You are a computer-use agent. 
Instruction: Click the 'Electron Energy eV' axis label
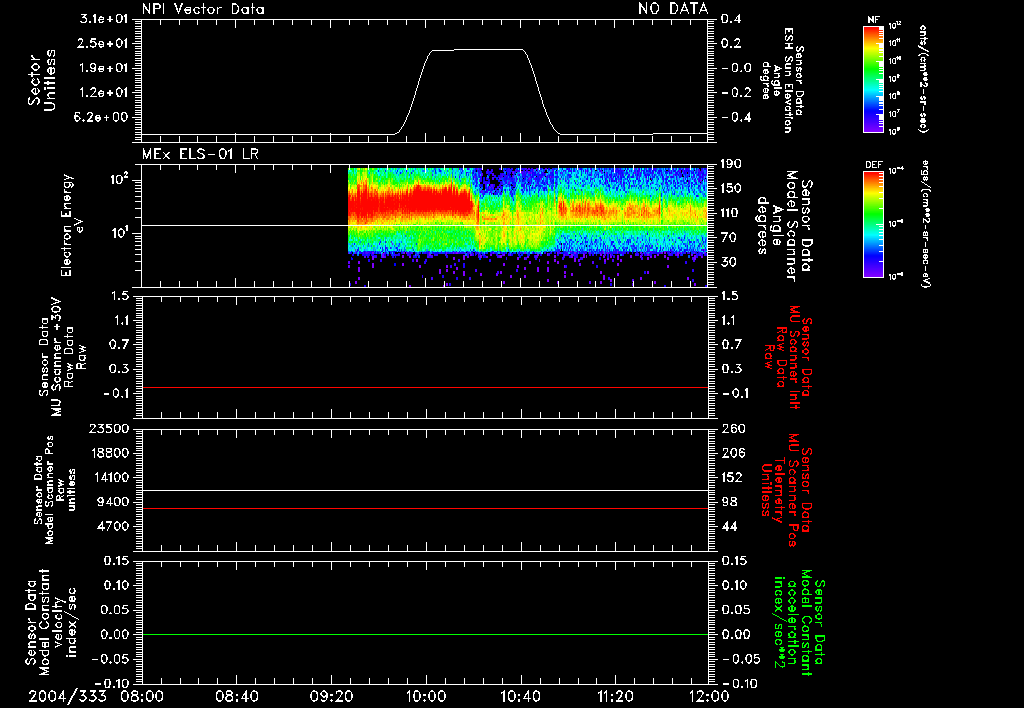pos(71,225)
